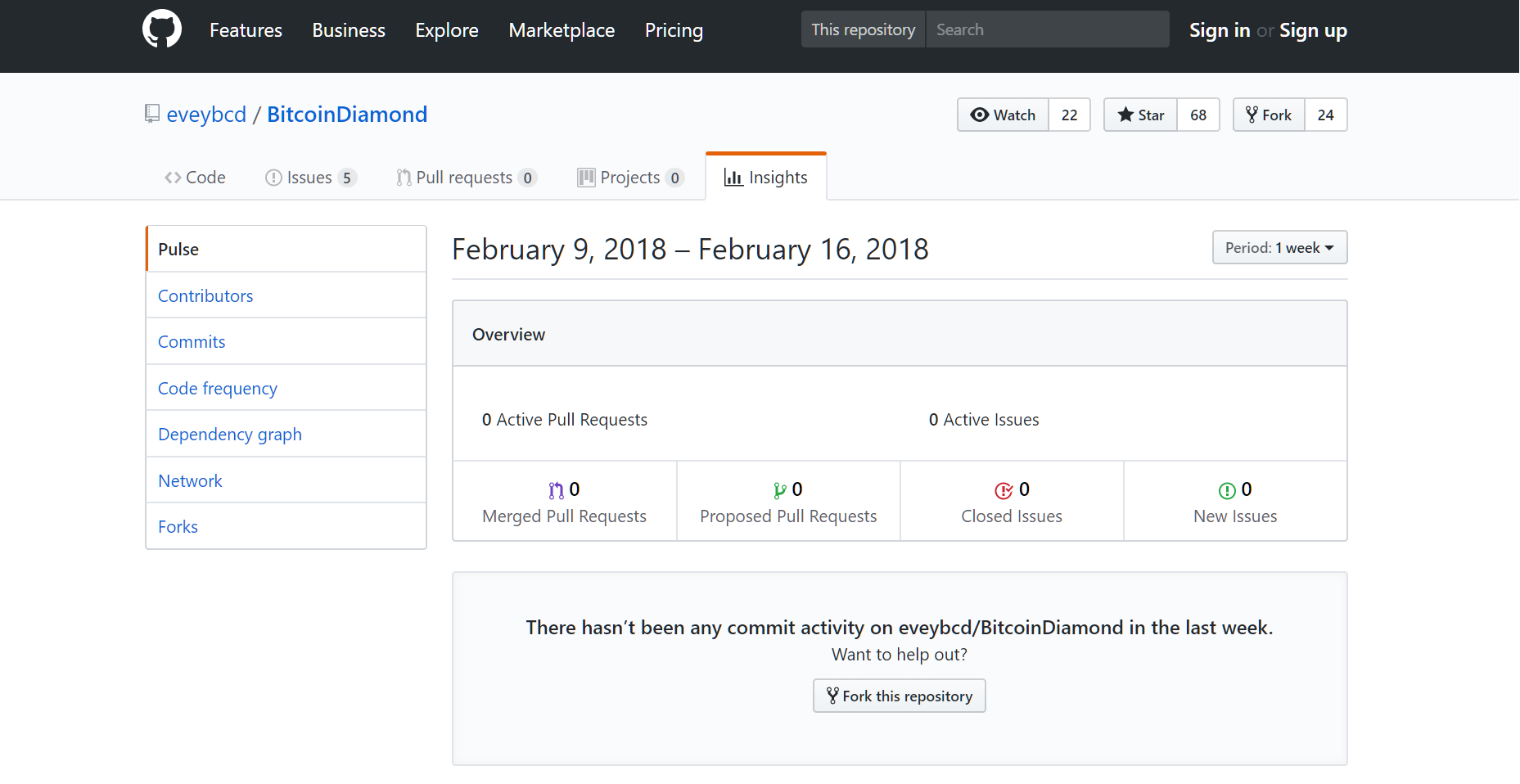The image size is (1520, 784).
Task: Open the GitHub Octocat logo homepage
Action: point(162,29)
